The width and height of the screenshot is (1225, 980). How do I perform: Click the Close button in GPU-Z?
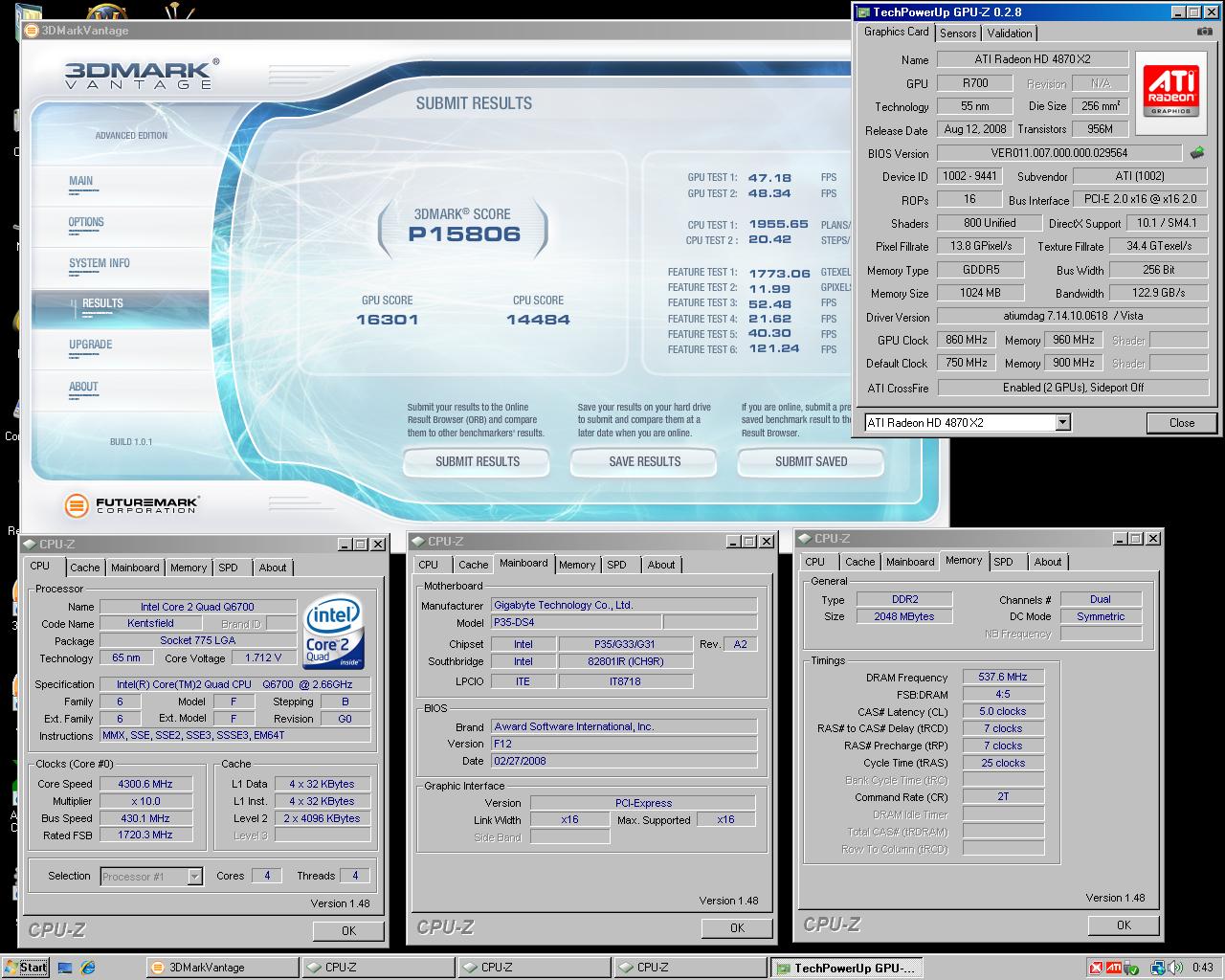(x=1182, y=422)
